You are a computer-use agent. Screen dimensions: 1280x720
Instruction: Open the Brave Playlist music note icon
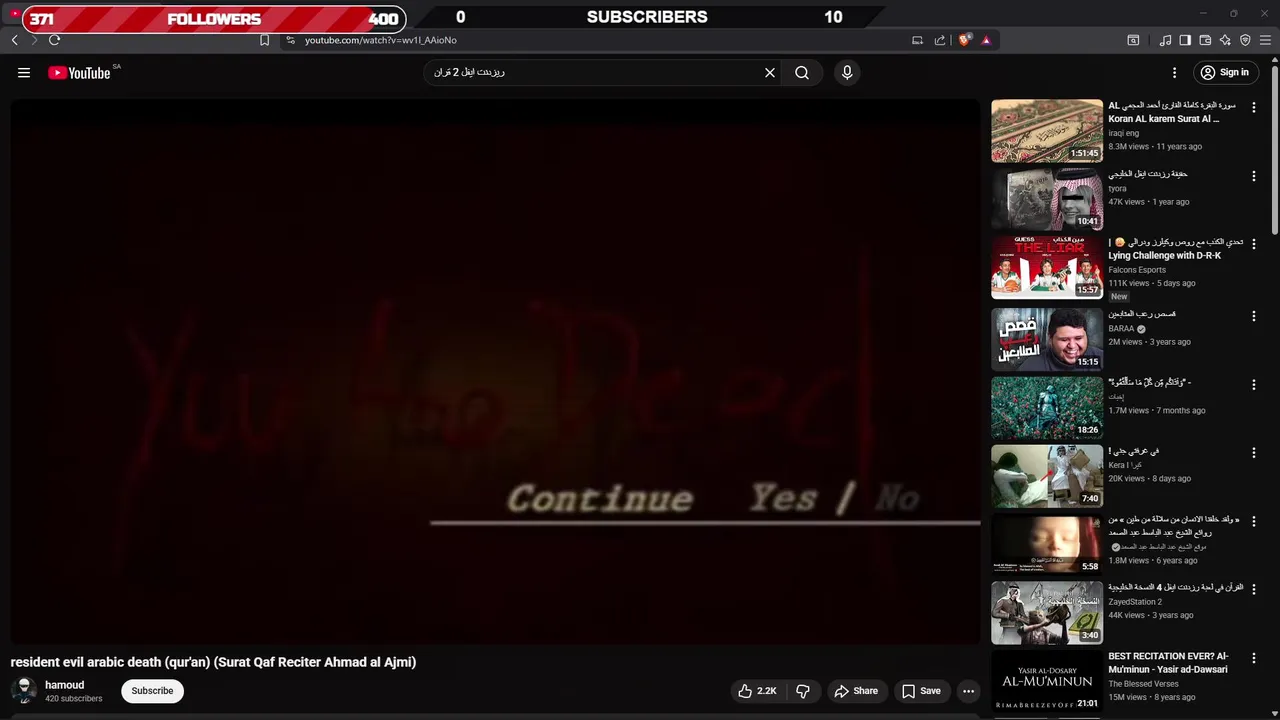(1165, 40)
